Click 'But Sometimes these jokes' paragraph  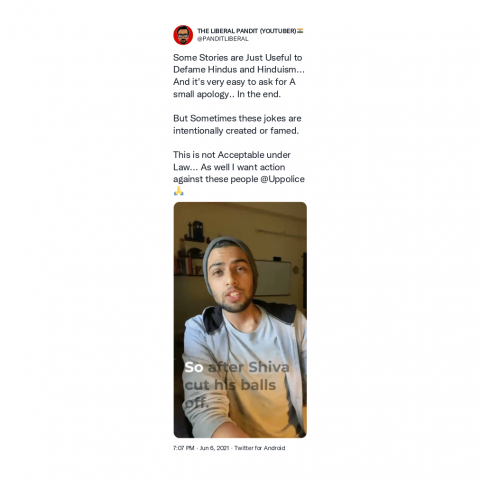[x=237, y=124]
